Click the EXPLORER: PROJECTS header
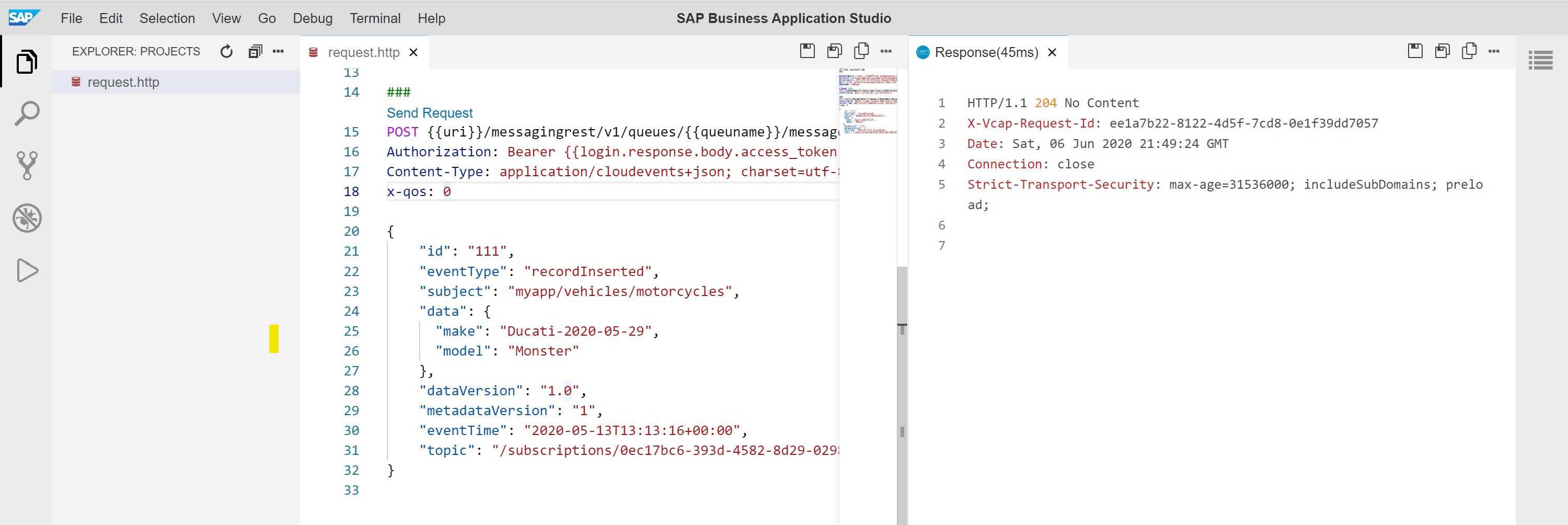Screen dimensions: 1568x525 (x=136, y=51)
